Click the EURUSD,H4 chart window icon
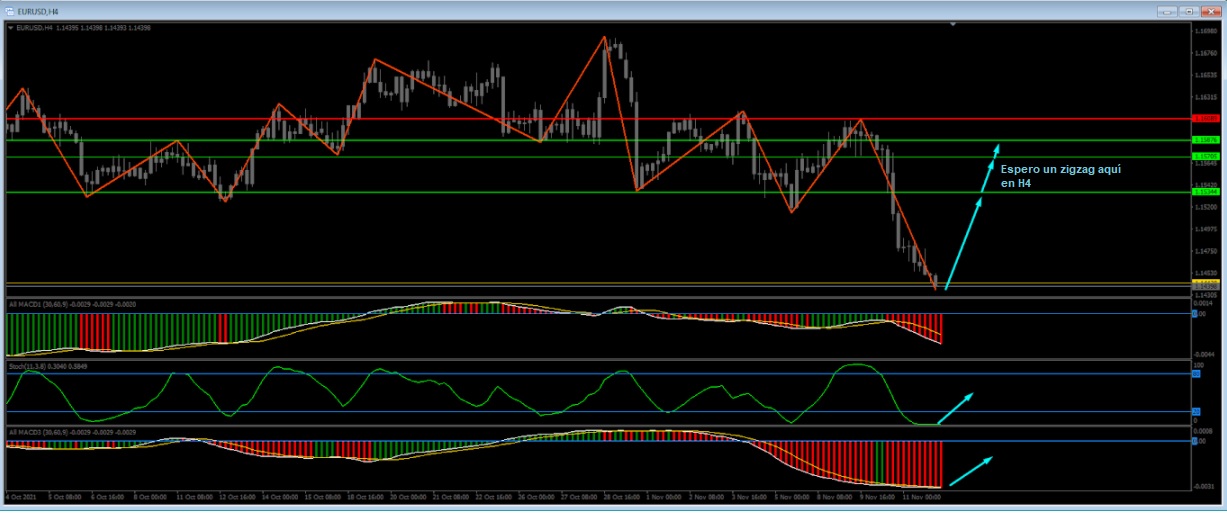Image resolution: width=1227 pixels, height=514 pixels. (x=9, y=11)
